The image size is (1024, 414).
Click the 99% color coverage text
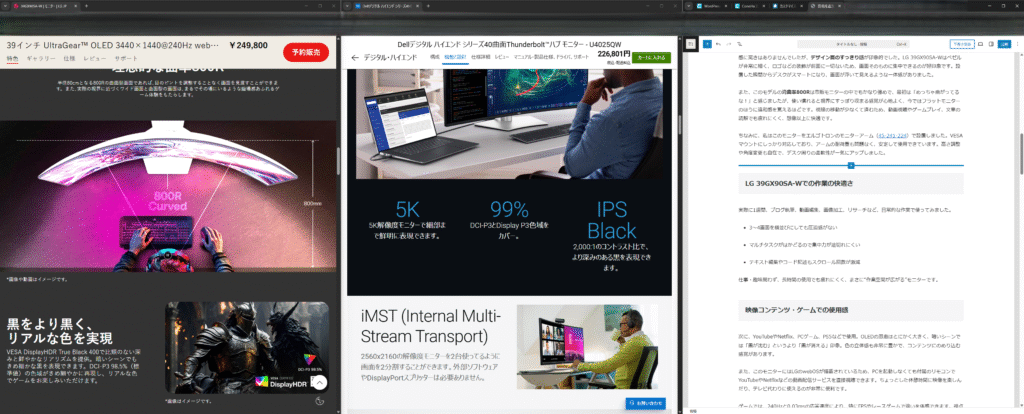click(509, 218)
